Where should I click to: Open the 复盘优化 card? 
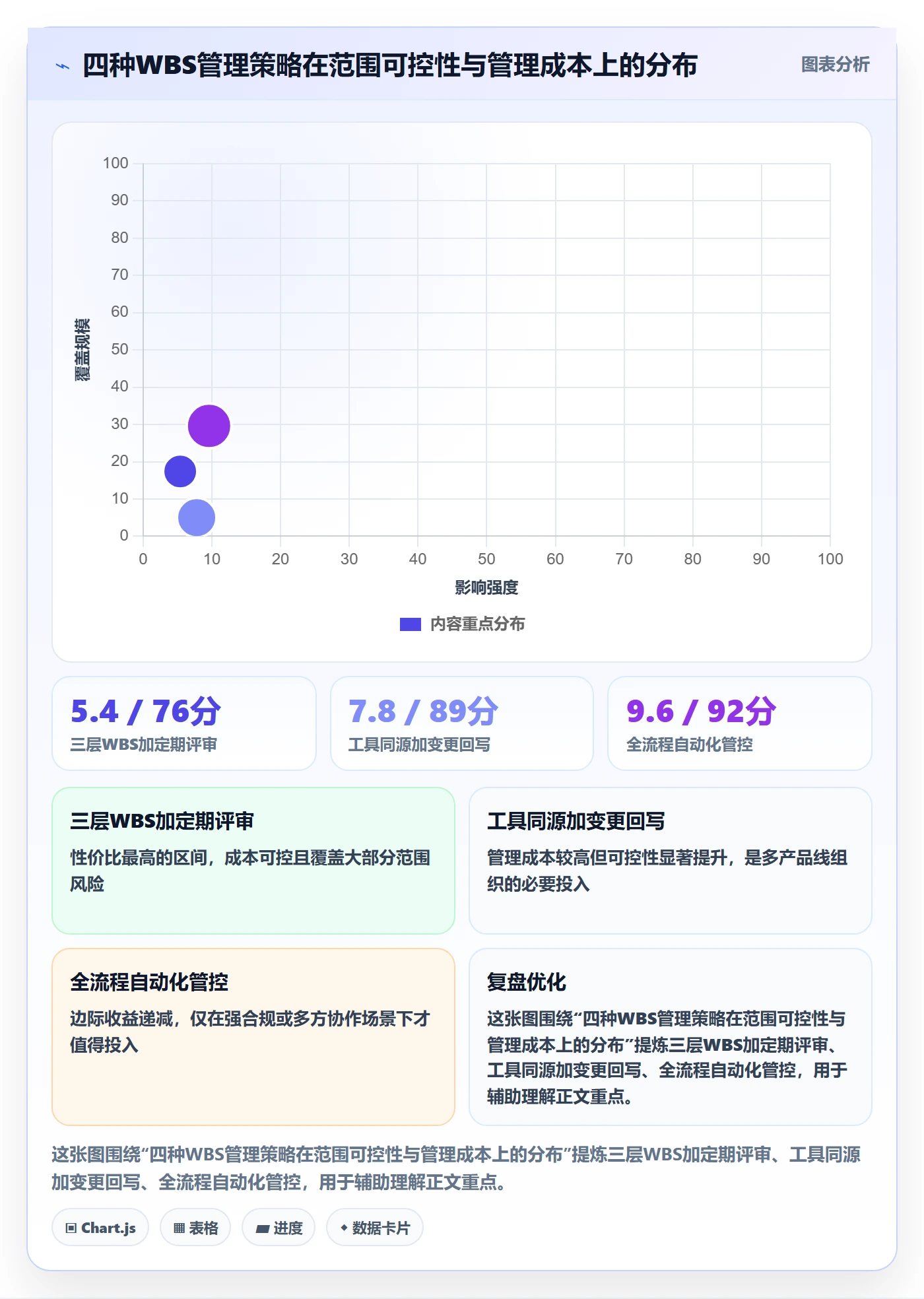tap(671, 1037)
